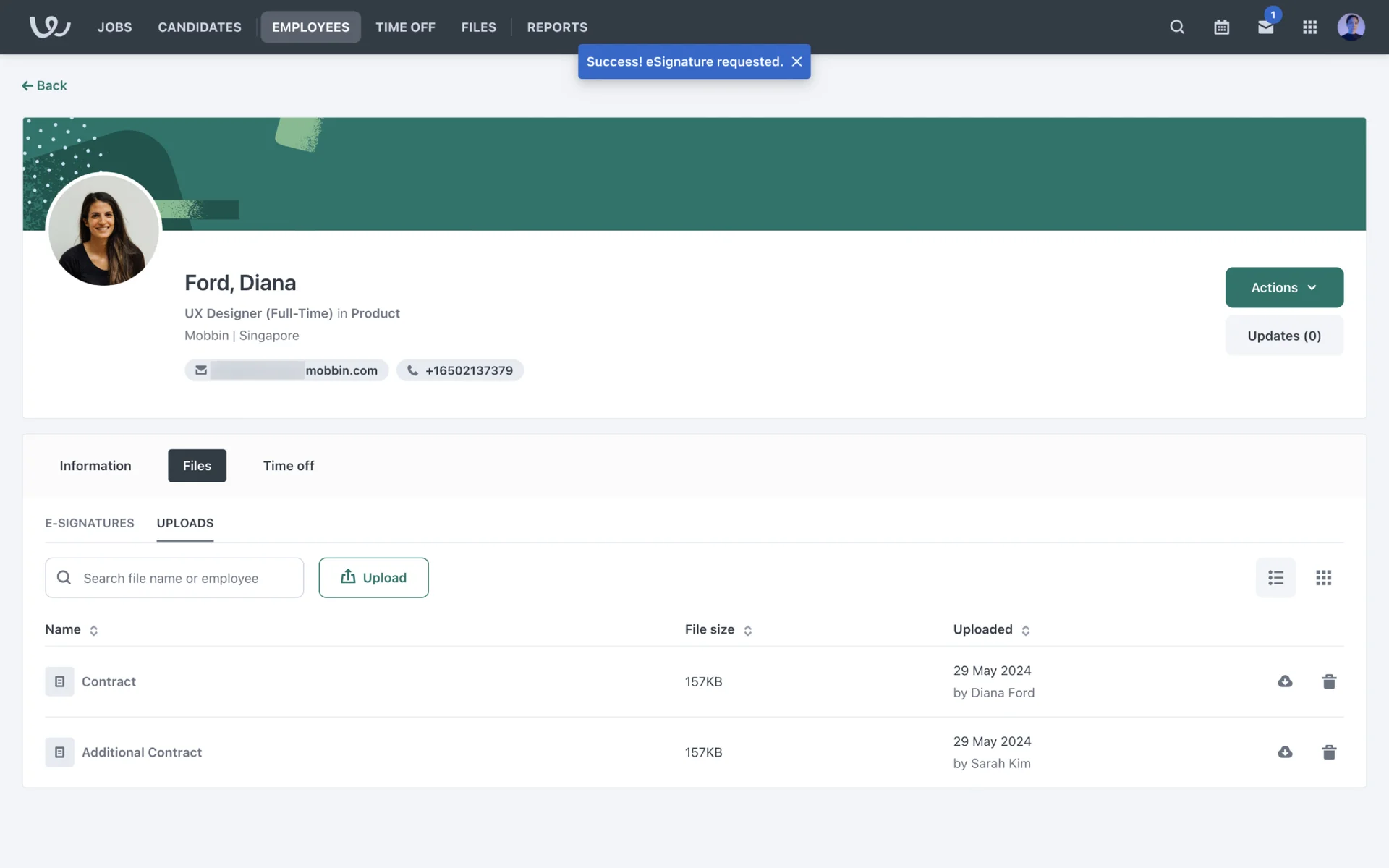Switch to grid view layout
Viewport: 1389px width, 868px height.
coord(1323,577)
